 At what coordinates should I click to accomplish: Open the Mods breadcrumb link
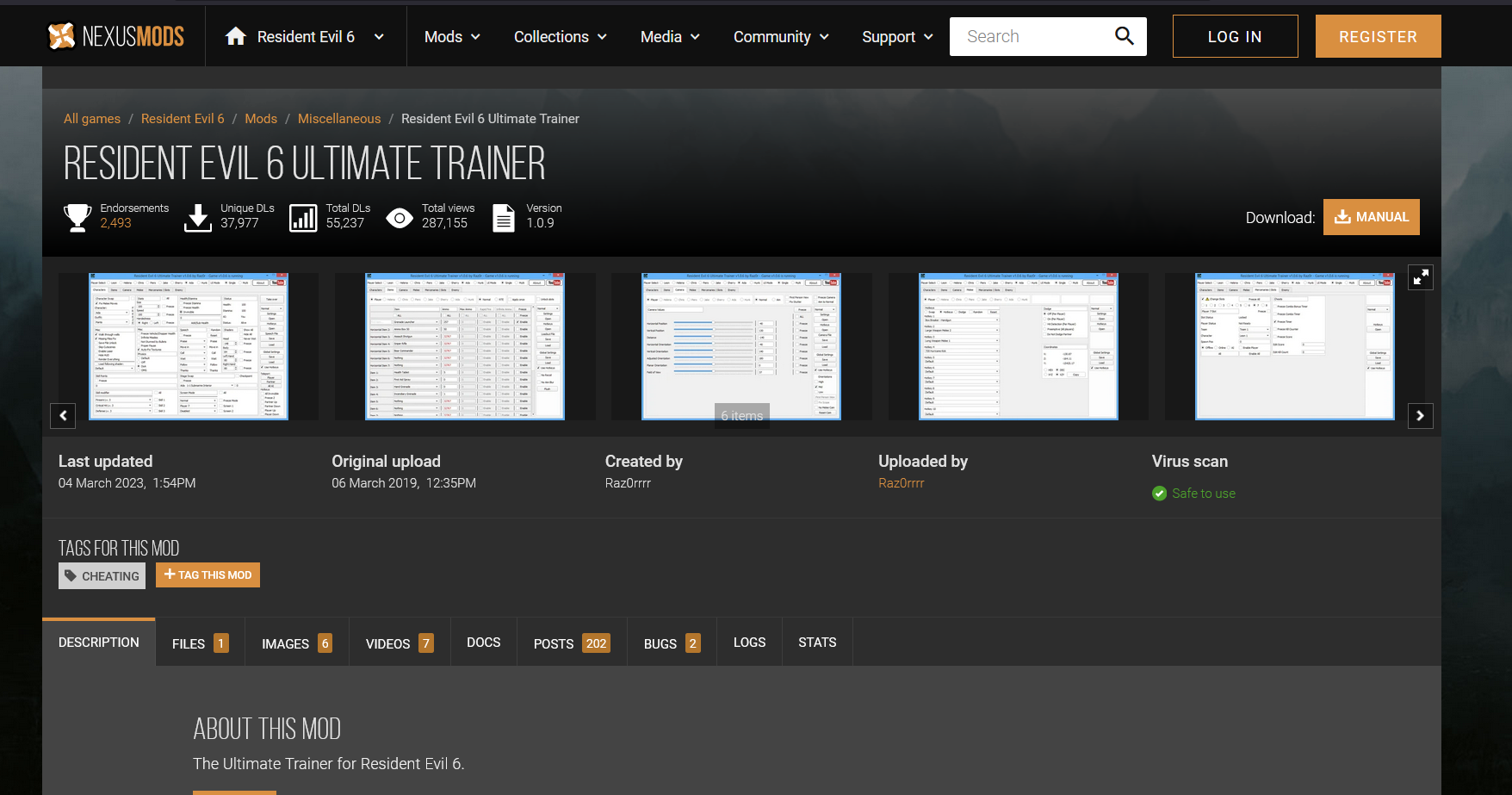(261, 119)
